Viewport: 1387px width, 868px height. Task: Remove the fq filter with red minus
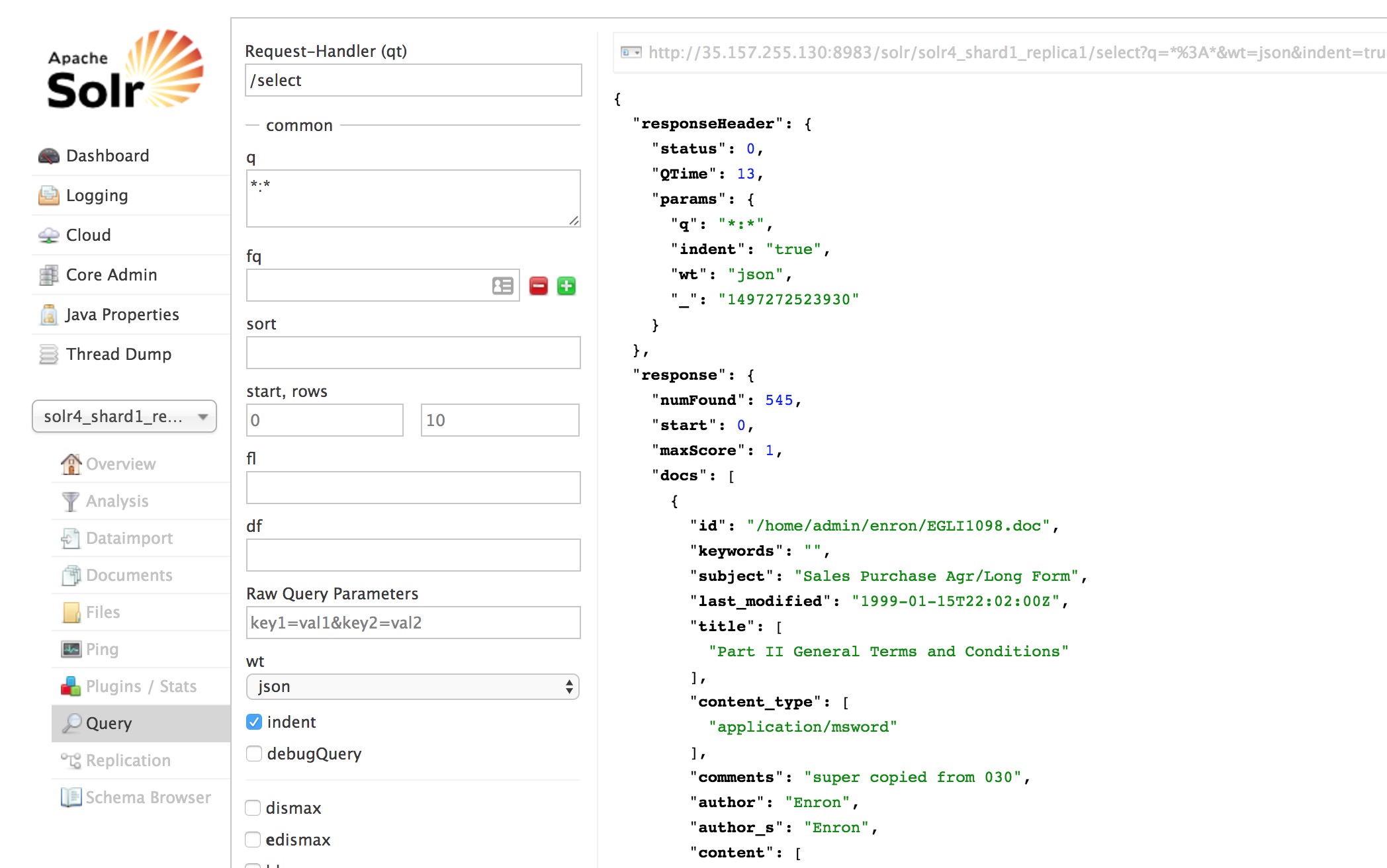(x=539, y=286)
